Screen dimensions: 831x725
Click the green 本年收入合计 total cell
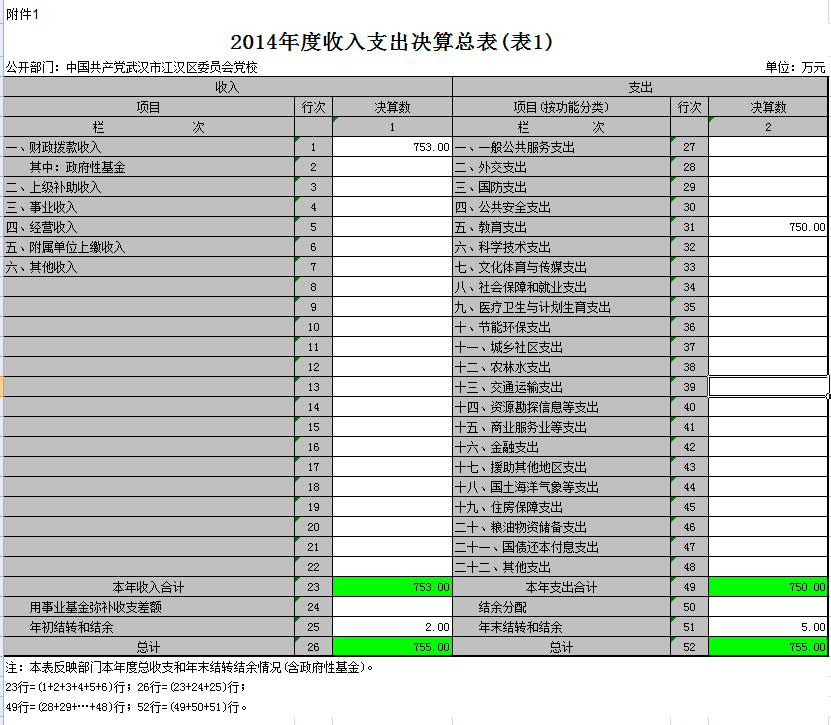click(x=392, y=587)
